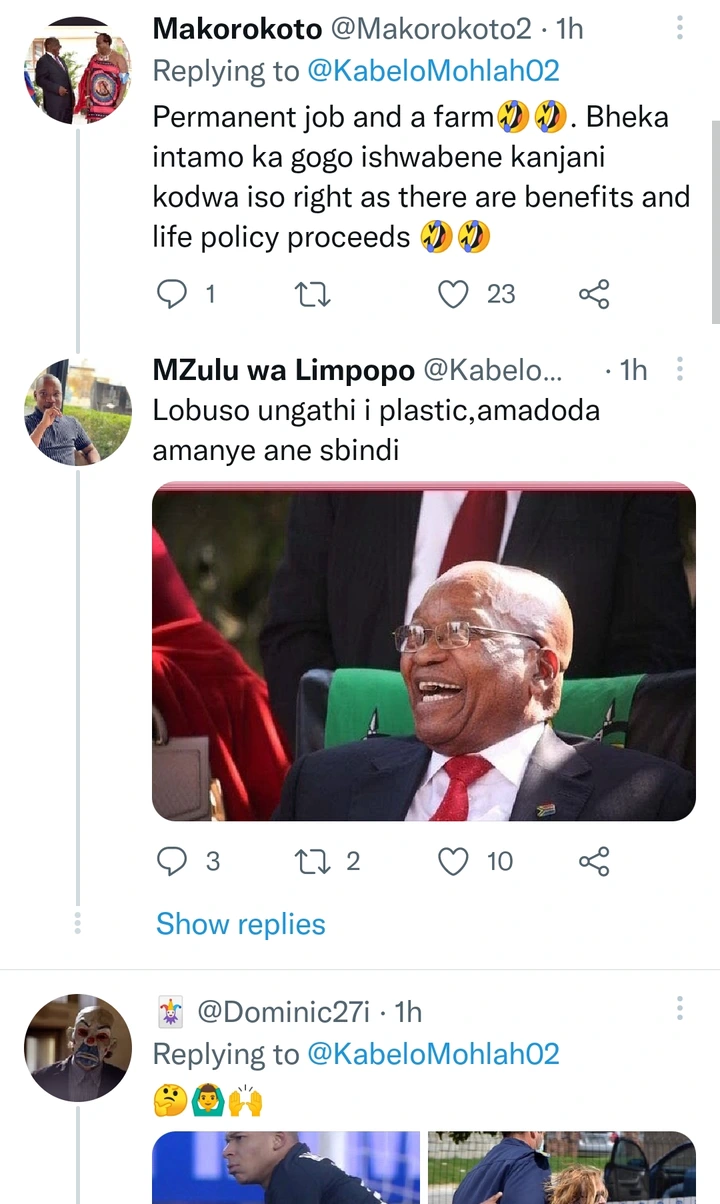Share MZulu wa Limpopo's tweet
Image resolution: width=720 pixels, height=1204 pixels.
(x=594, y=861)
